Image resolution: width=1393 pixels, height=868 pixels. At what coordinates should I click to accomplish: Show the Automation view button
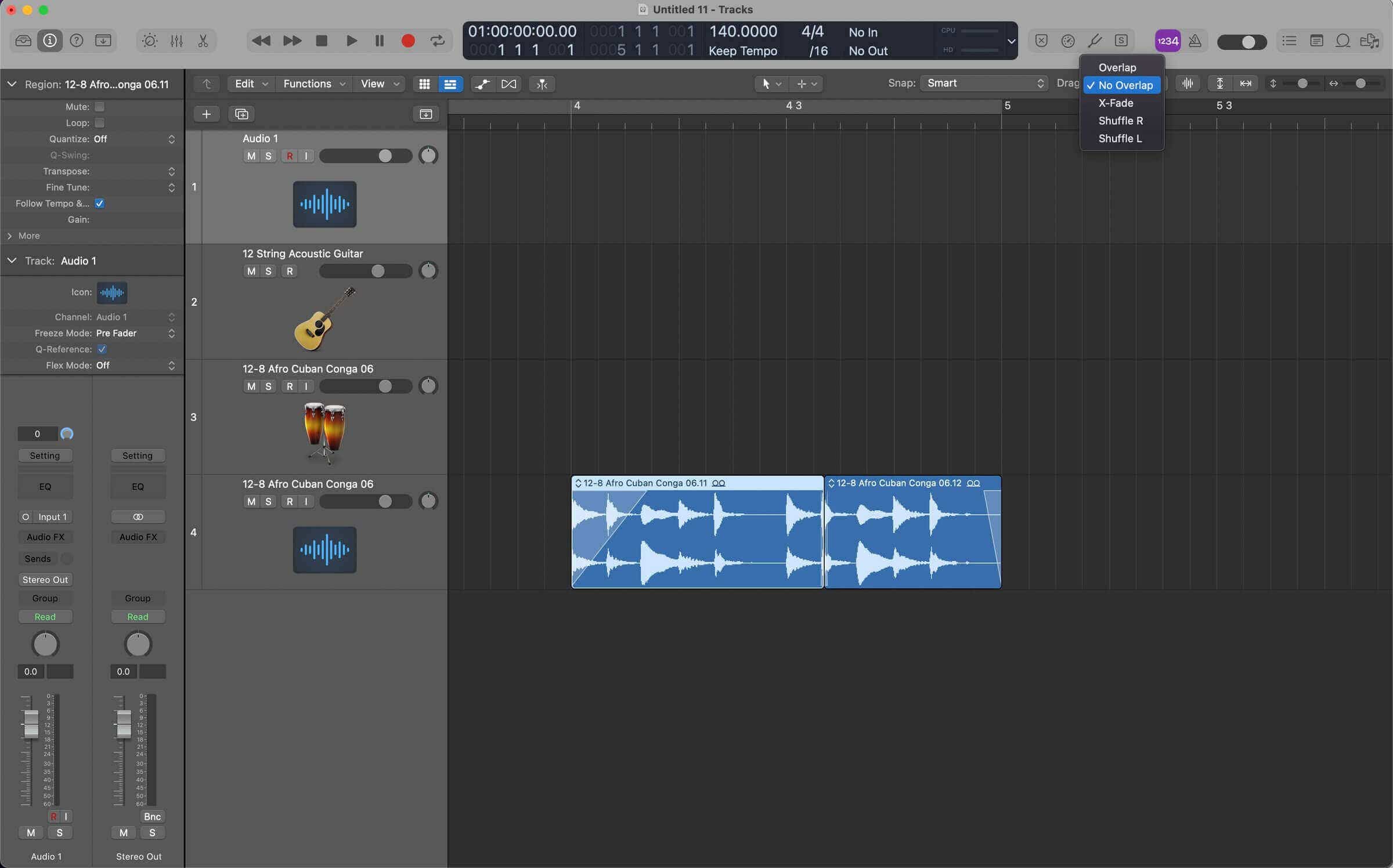click(x=482, y=84)
